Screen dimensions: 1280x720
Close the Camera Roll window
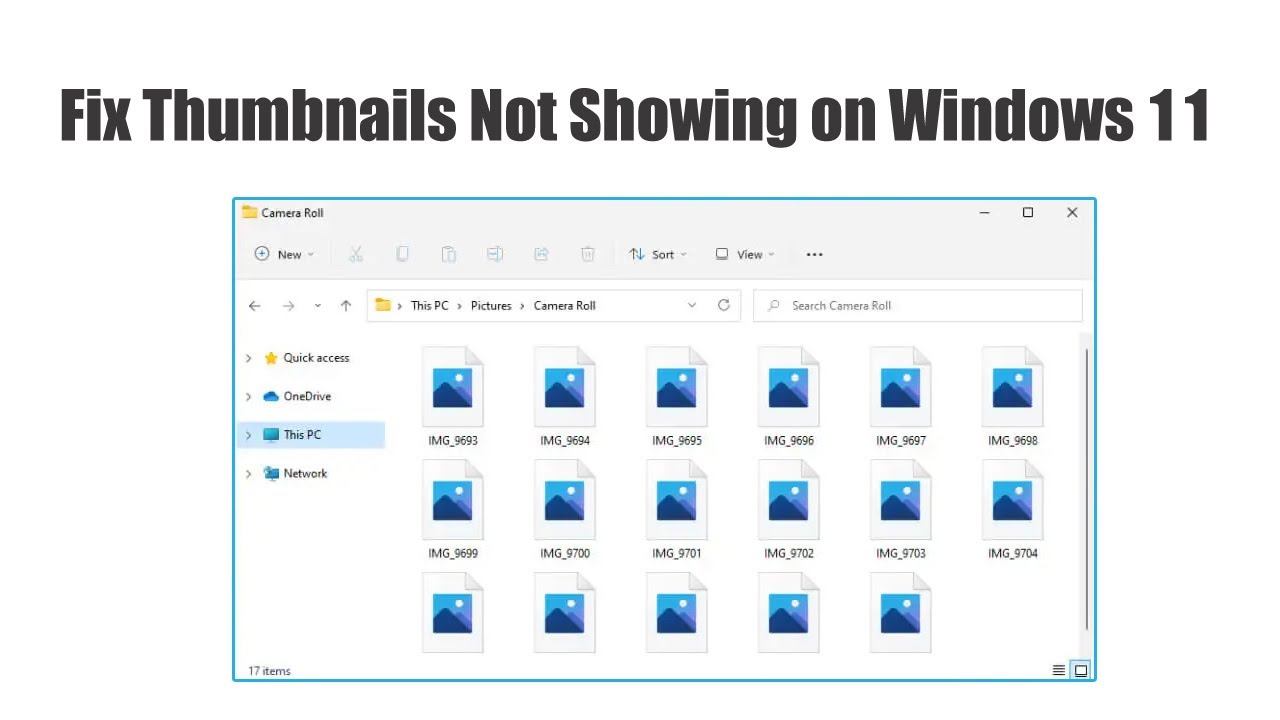point(1072,212)
